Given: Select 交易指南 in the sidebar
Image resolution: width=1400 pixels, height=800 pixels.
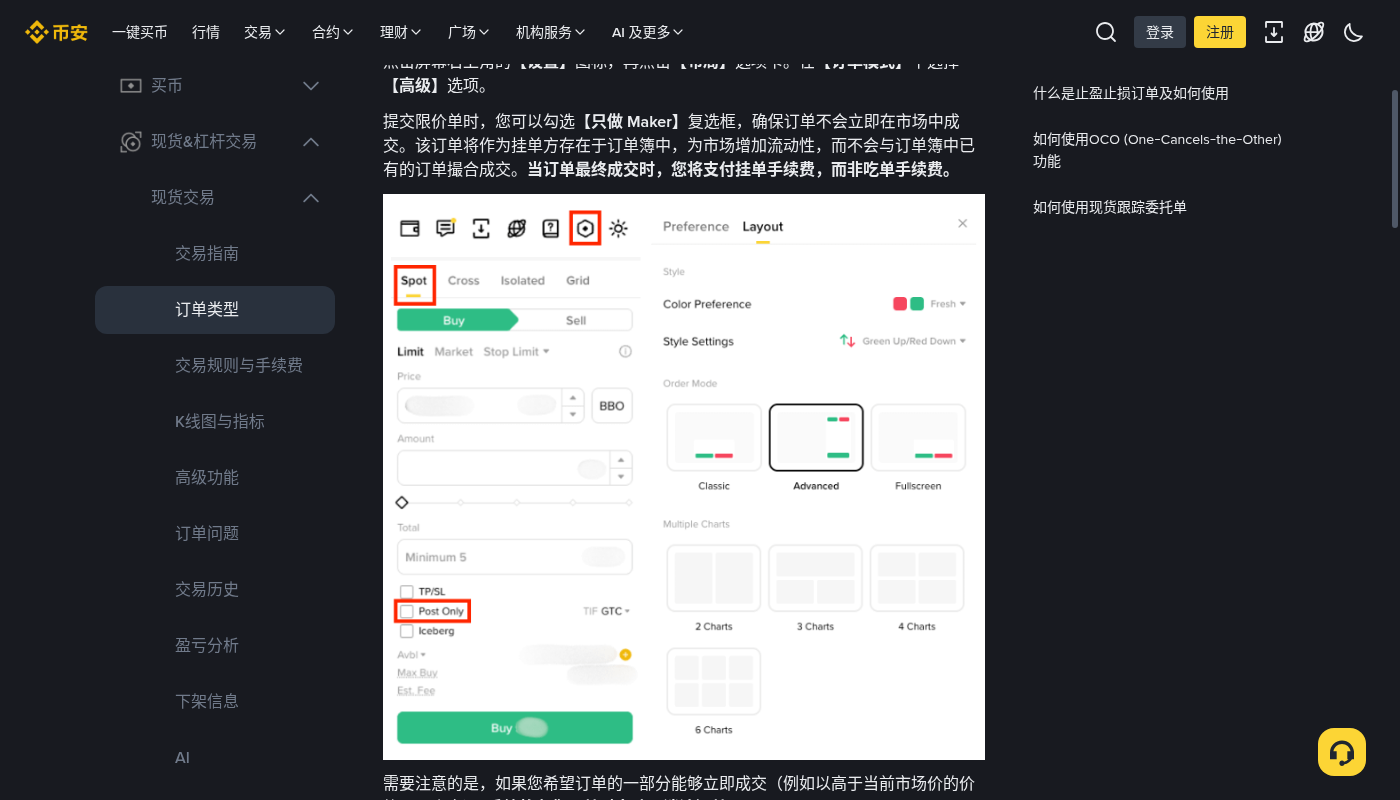Looking at the screenshot, I should 215,254.
